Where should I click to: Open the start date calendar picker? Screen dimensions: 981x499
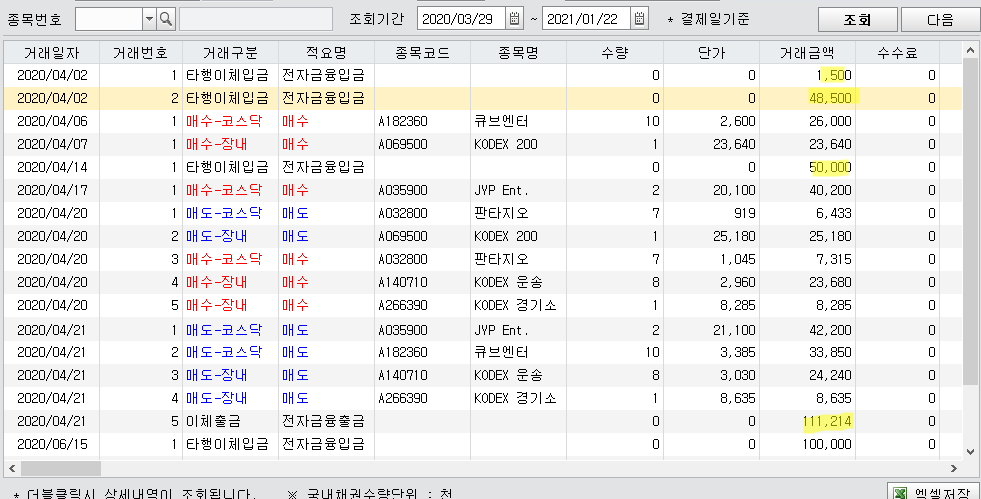(x=514, y=19)
